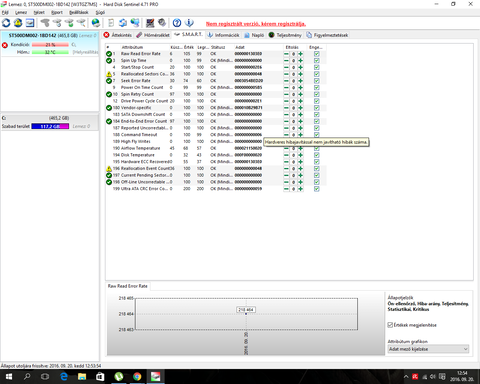Click the networked computers toolbar icon
The image size is (480, 384).
point(135,23)
